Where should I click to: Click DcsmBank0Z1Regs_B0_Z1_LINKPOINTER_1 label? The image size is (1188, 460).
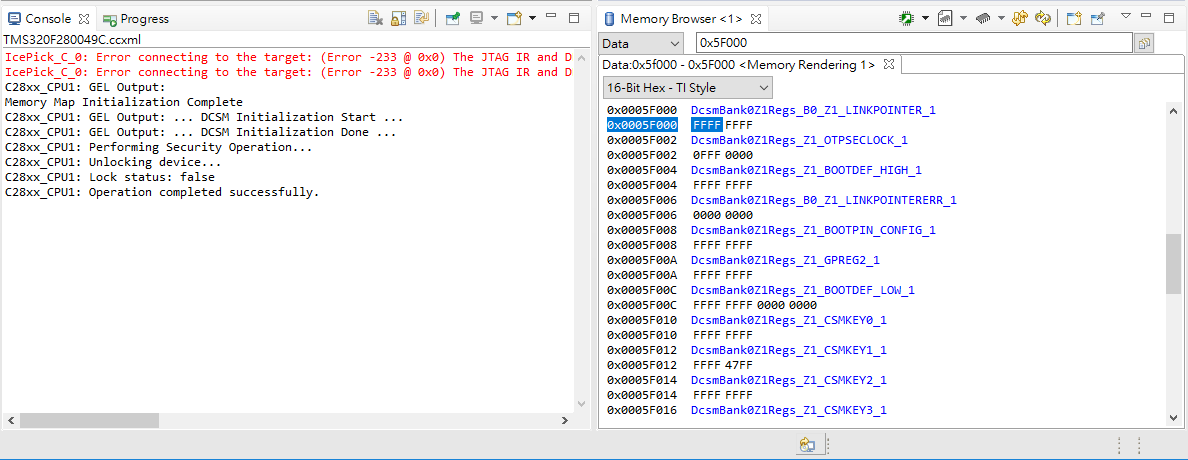pos(814,111)
